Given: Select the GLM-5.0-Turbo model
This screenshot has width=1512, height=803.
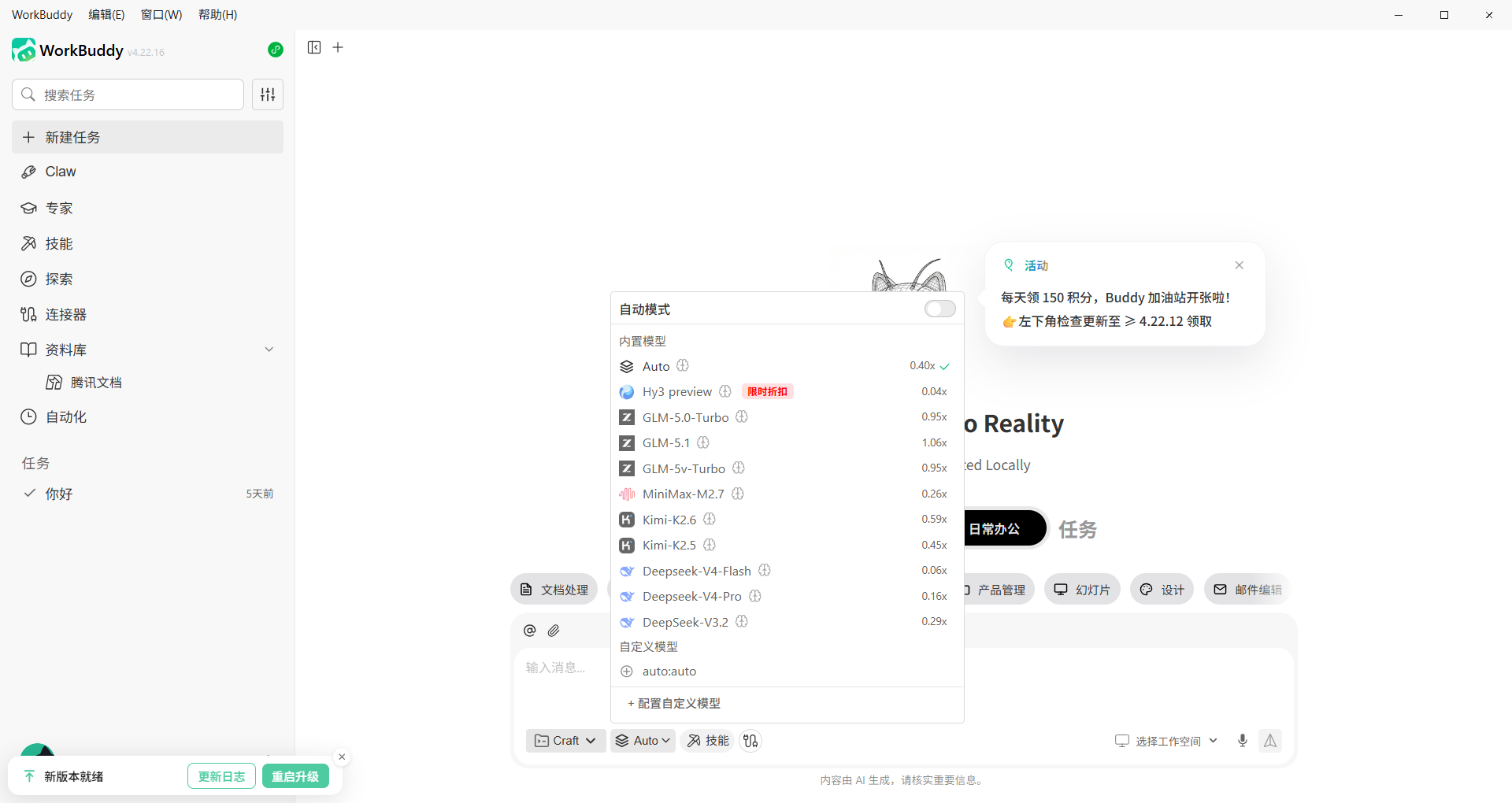Looking at the screenshot, I should pos(787,417).
